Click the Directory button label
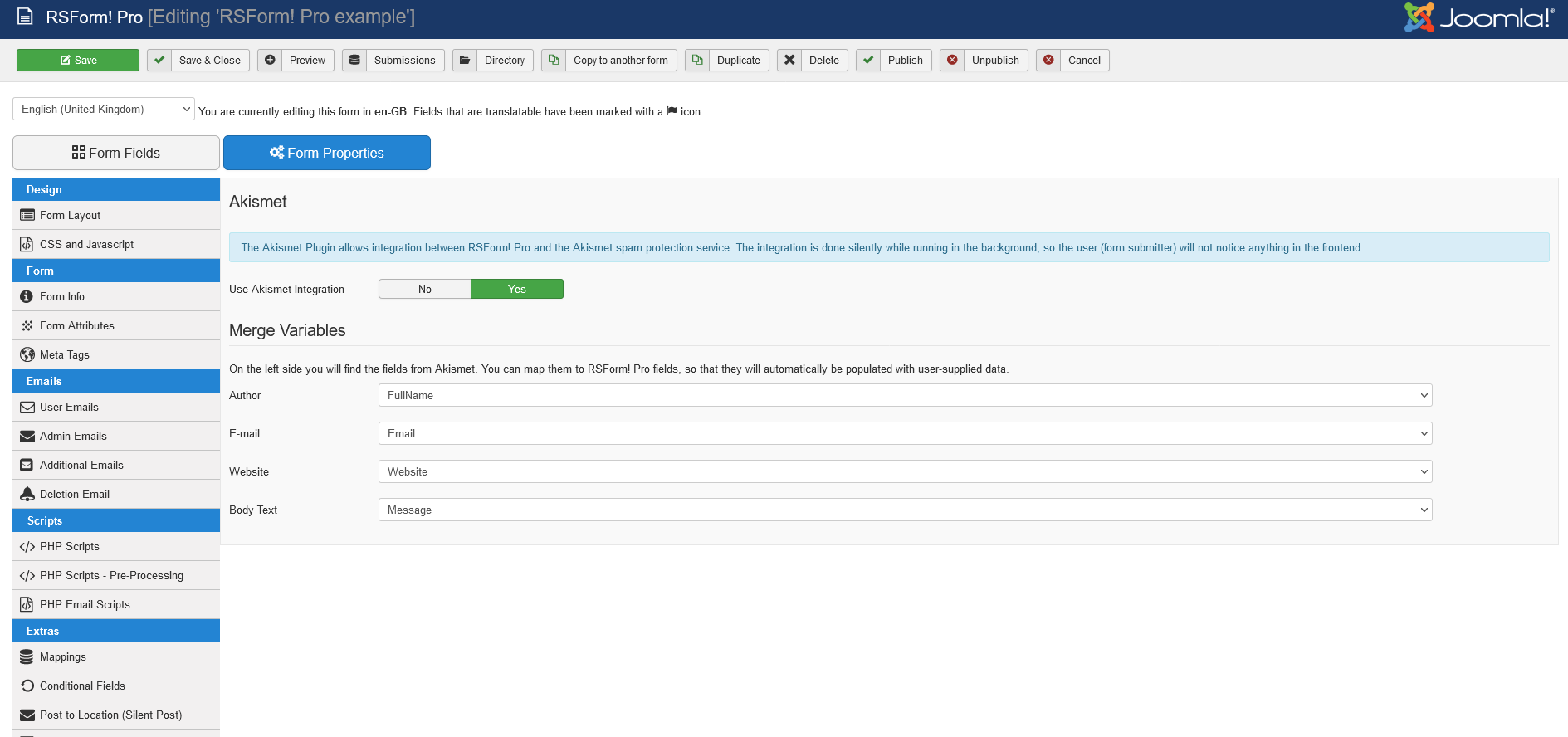Image resolution: width=1568 pixels, height=737 pixels. [x=505, y=61]
